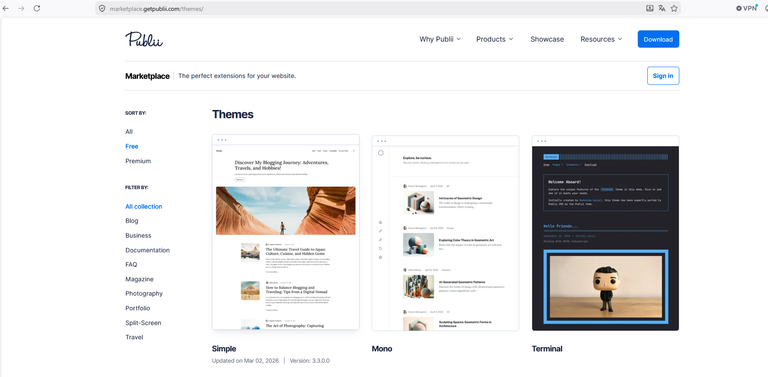Expand the Why Publii menu
The width and height of the screenshot is (768, 377).
[440, 39]
